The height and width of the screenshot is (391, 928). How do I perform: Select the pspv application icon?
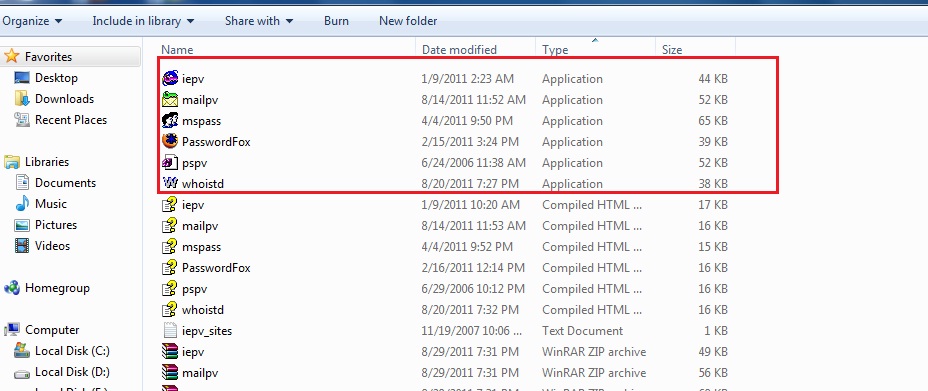tap(170, 163)
